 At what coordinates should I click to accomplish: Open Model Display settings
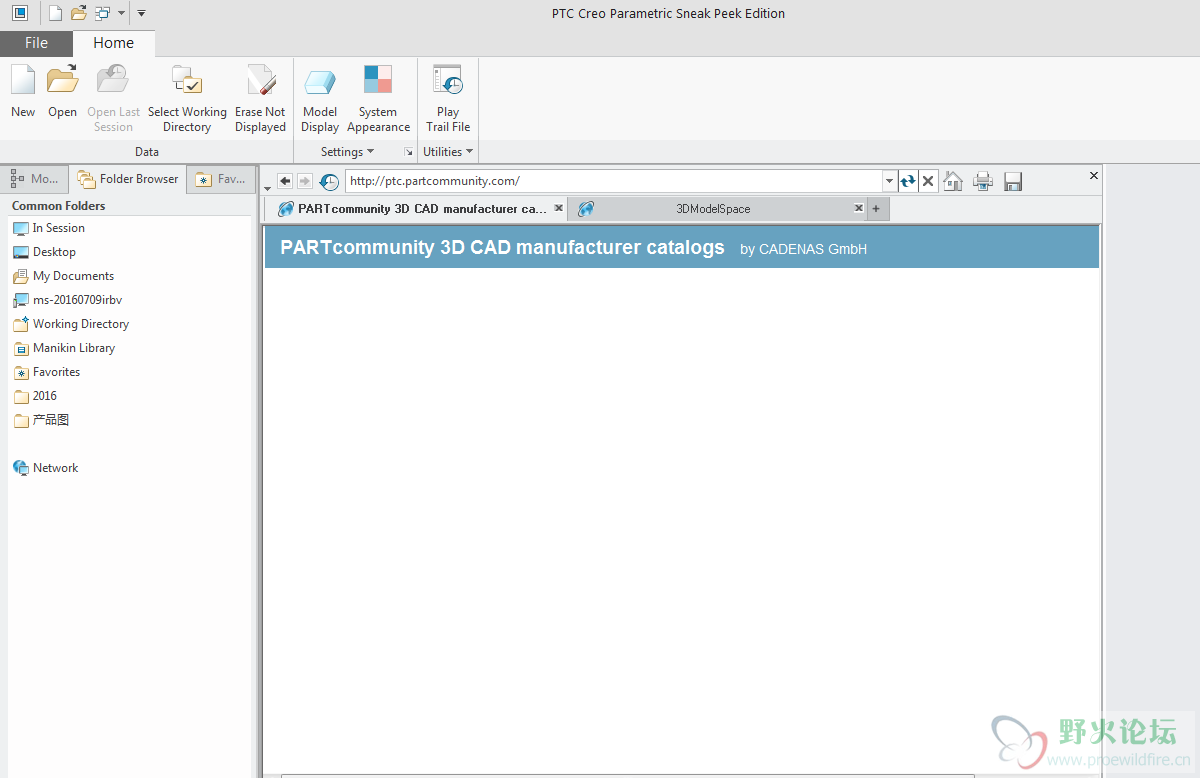(320, 98)
